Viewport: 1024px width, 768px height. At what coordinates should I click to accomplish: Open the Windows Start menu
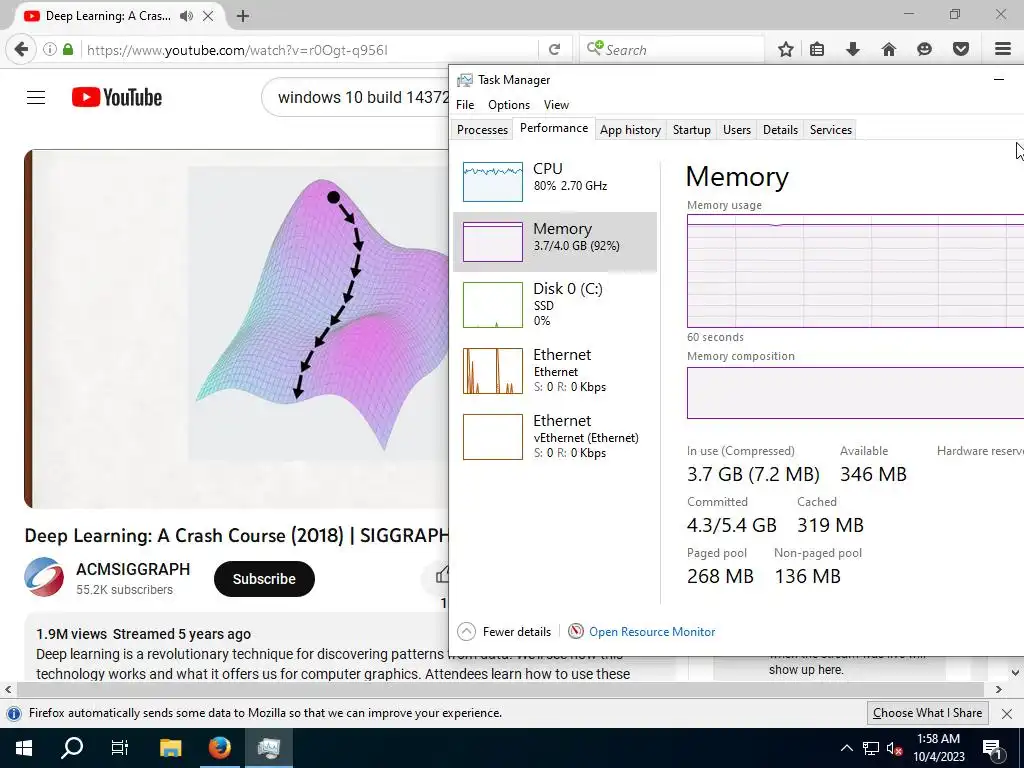pyautogui.click(x=24, y=748)
